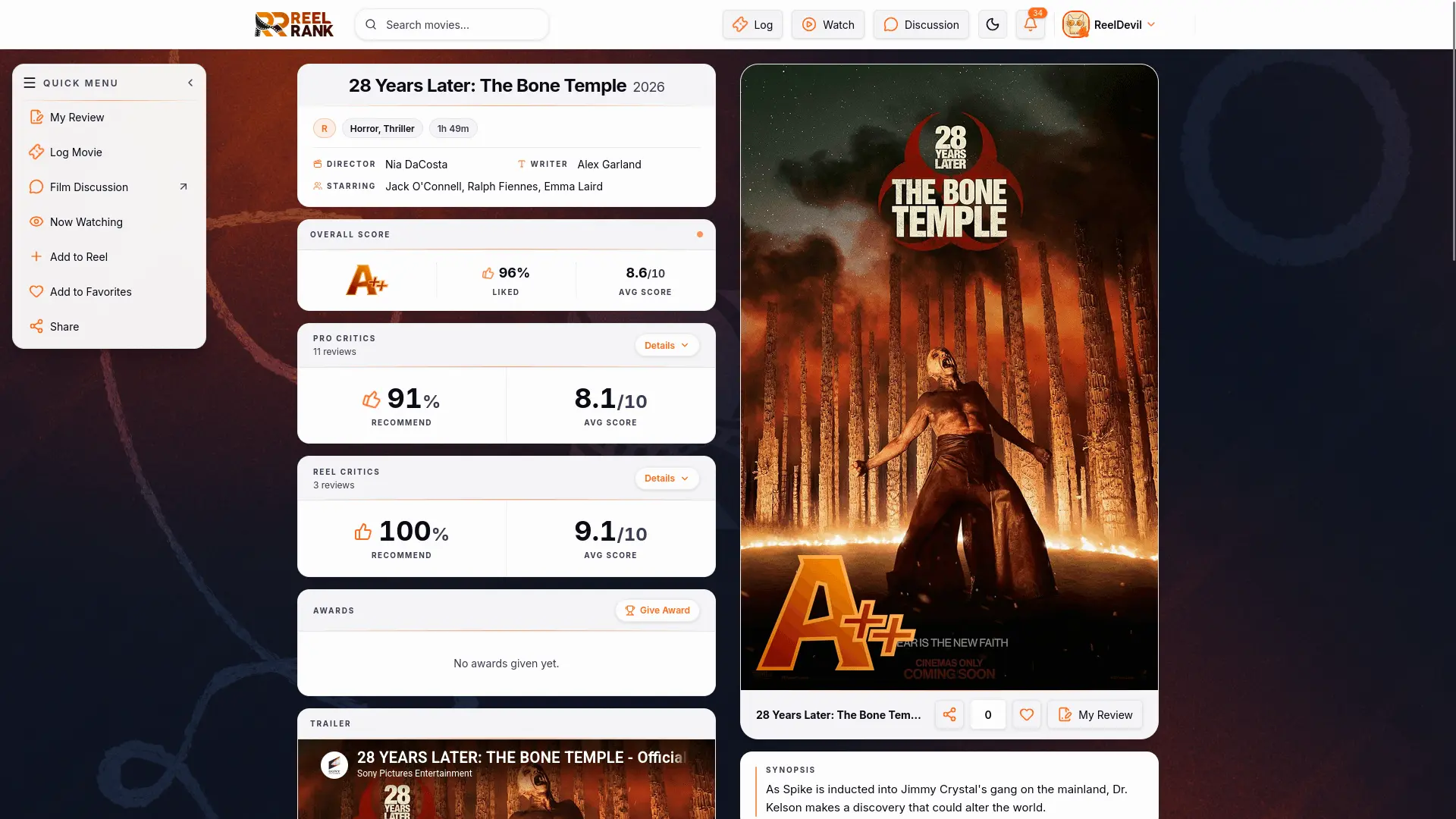Click the 0 count button under poster
This screenshot has height=819, width=1456.
click(988, 714)
